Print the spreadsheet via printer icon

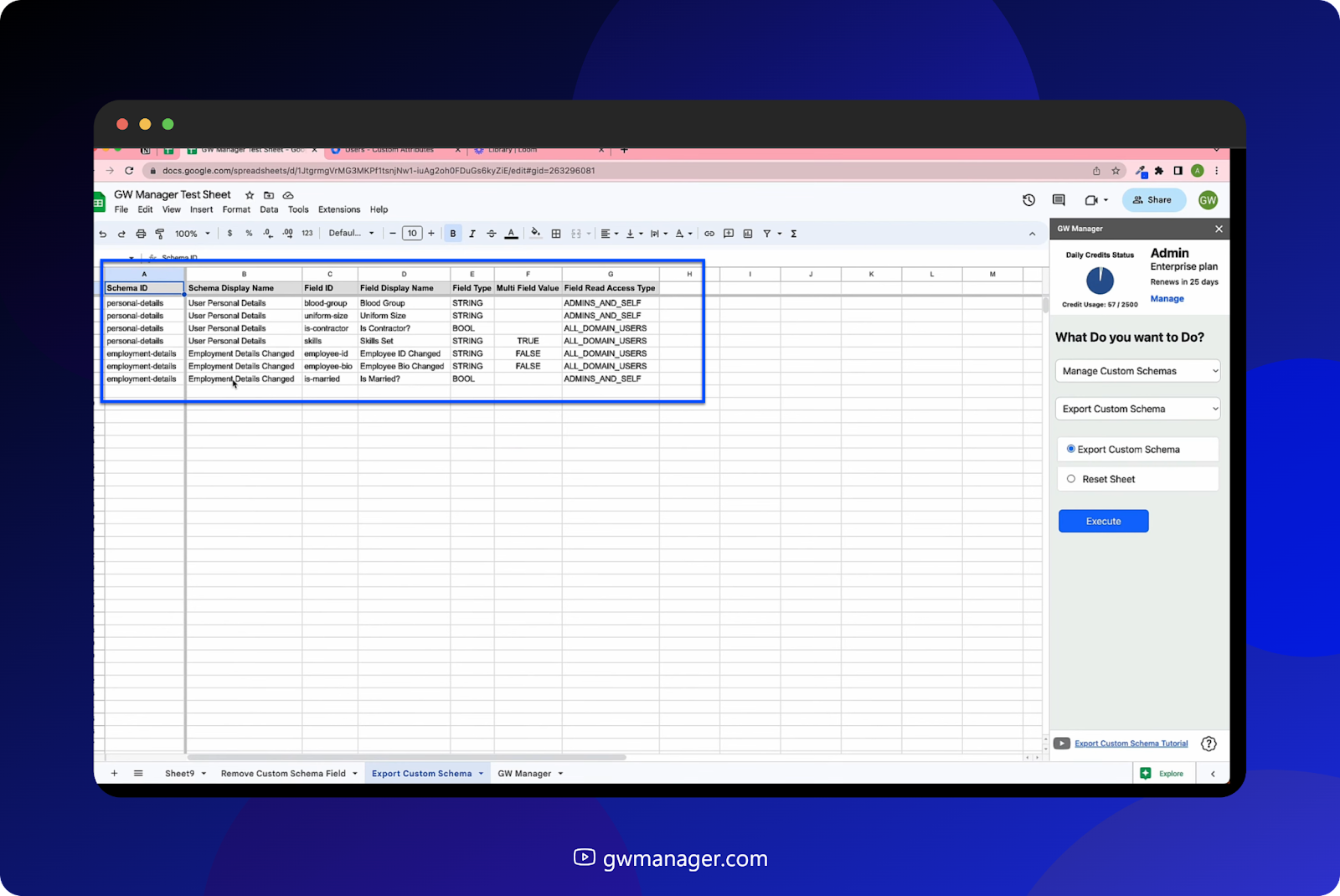pos(141,234)
